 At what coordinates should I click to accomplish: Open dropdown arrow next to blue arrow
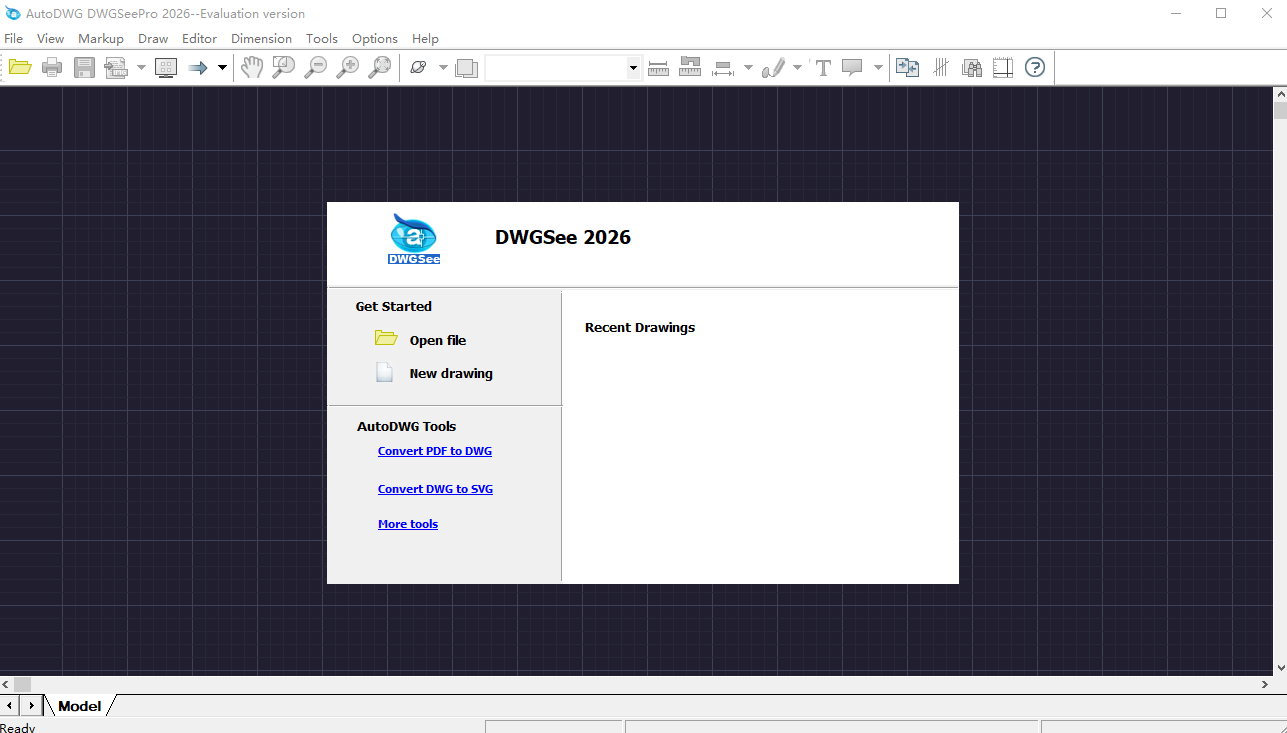(x=222, y=68)
